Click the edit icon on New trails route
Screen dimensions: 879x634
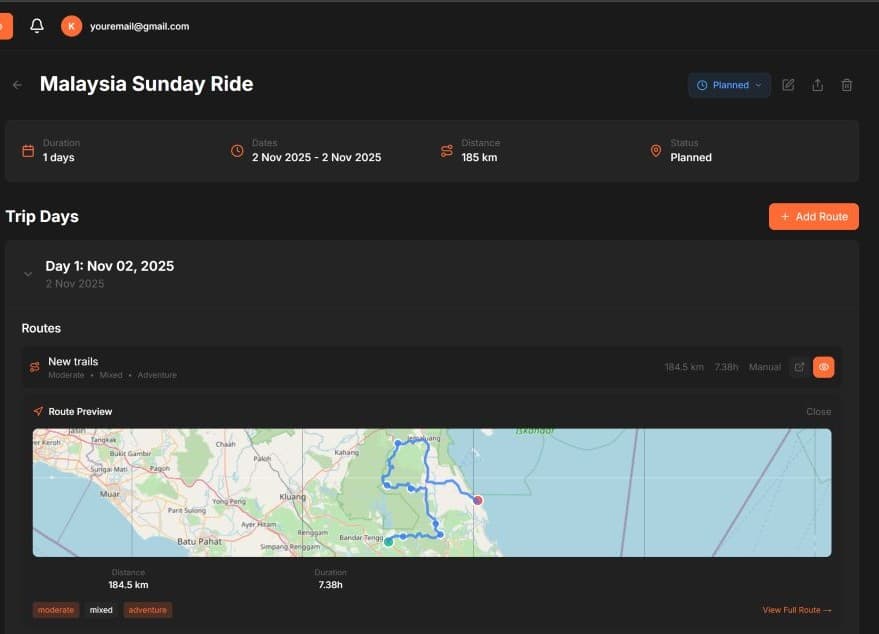coord(799,366)
